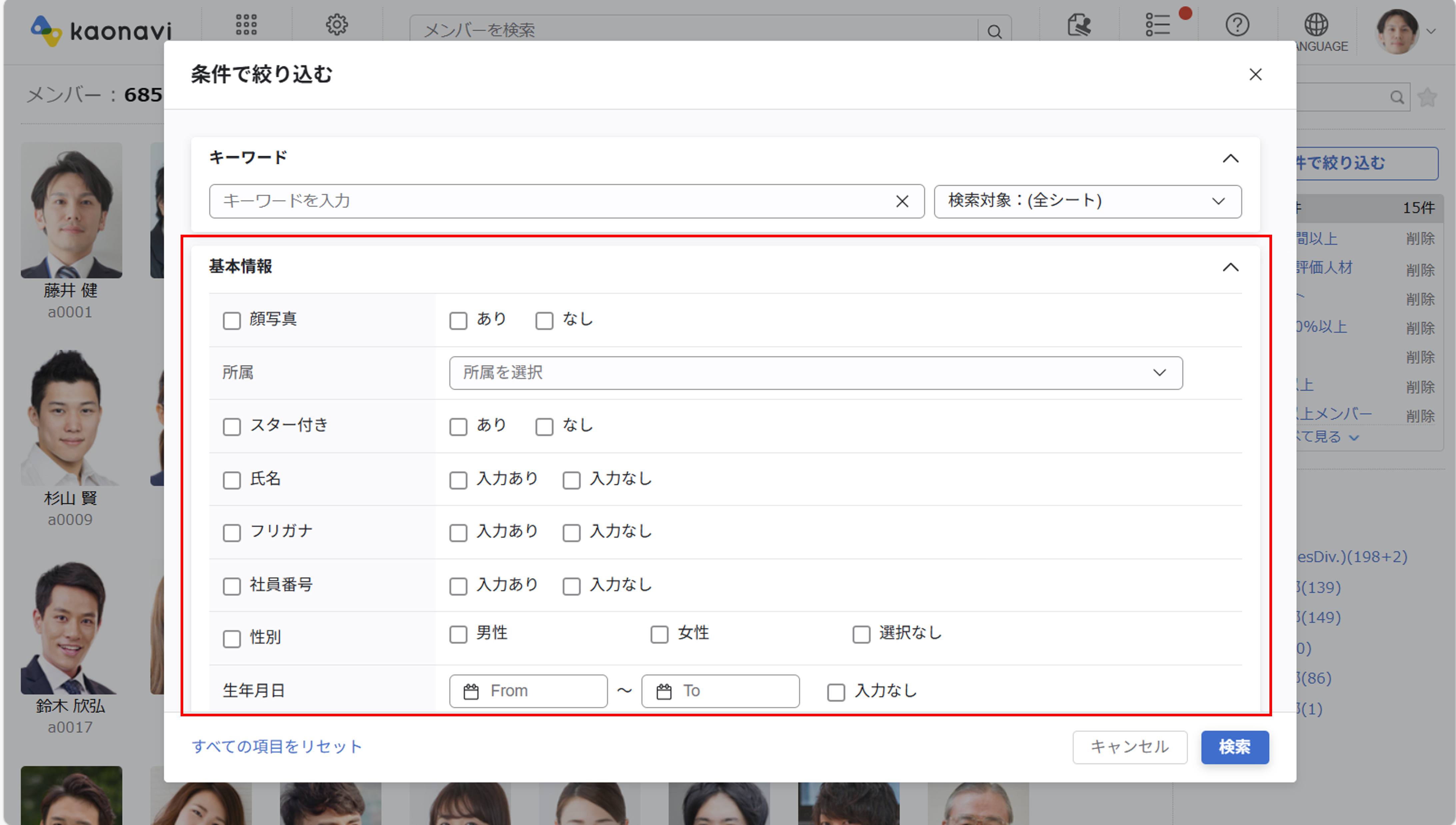Click the LANGUAGE globe icon
Viewport: 1456px width, 825px height.
1315,25
